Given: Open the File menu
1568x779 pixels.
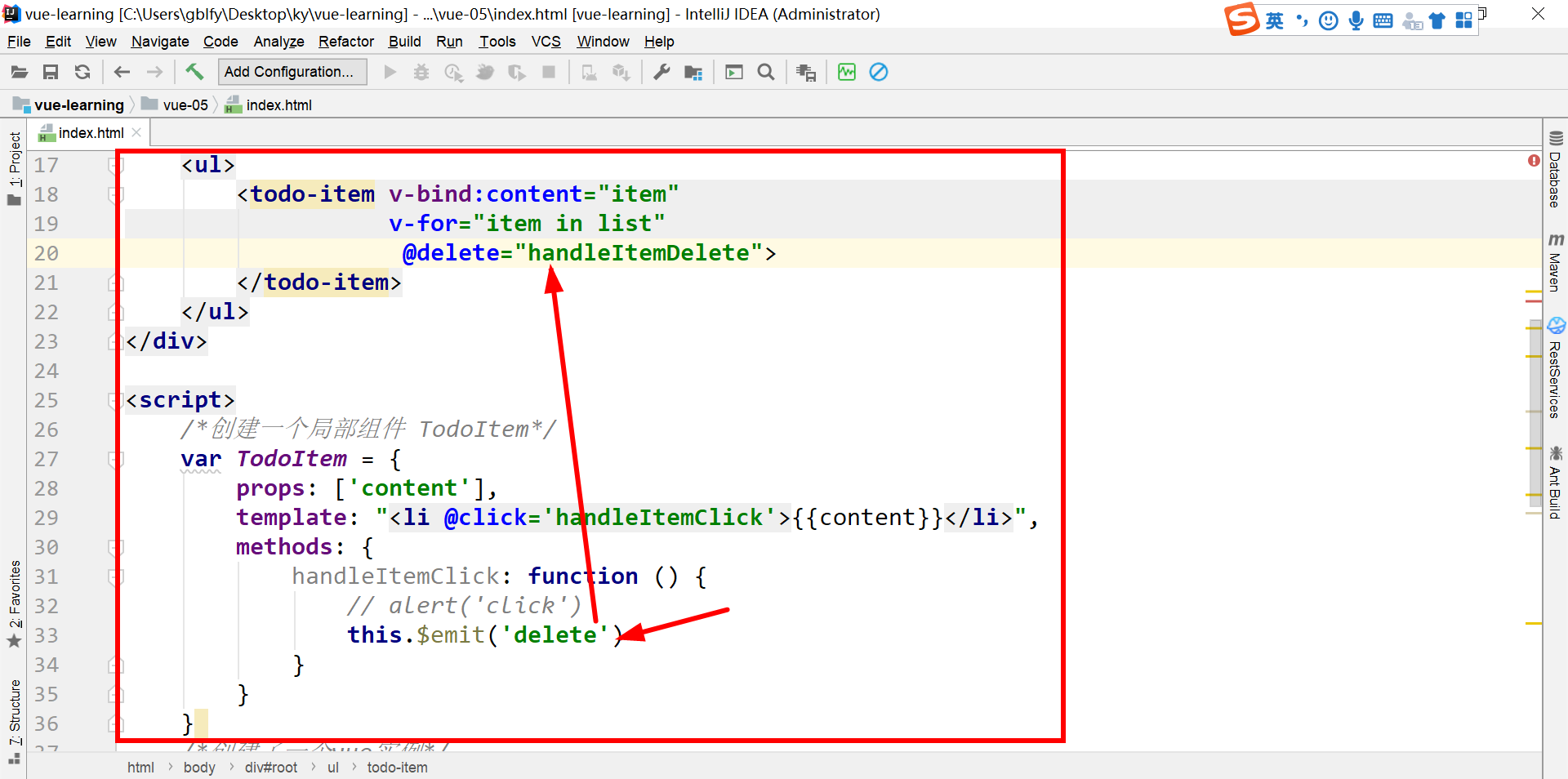Looking at the screenshot, I should click(x=19, y=42).
